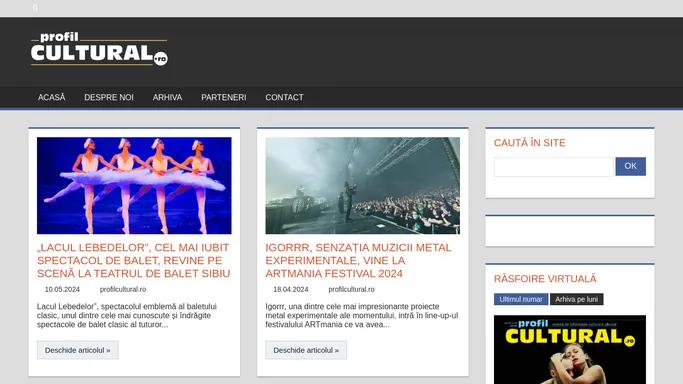Screen dimensions: 683x384
Task: Open the Profil Cultural magazine cover
Action: click(570, 350)
